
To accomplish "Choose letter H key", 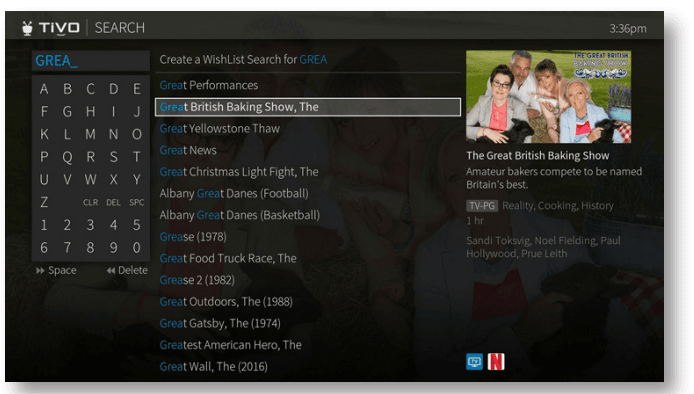I will 90,112.
